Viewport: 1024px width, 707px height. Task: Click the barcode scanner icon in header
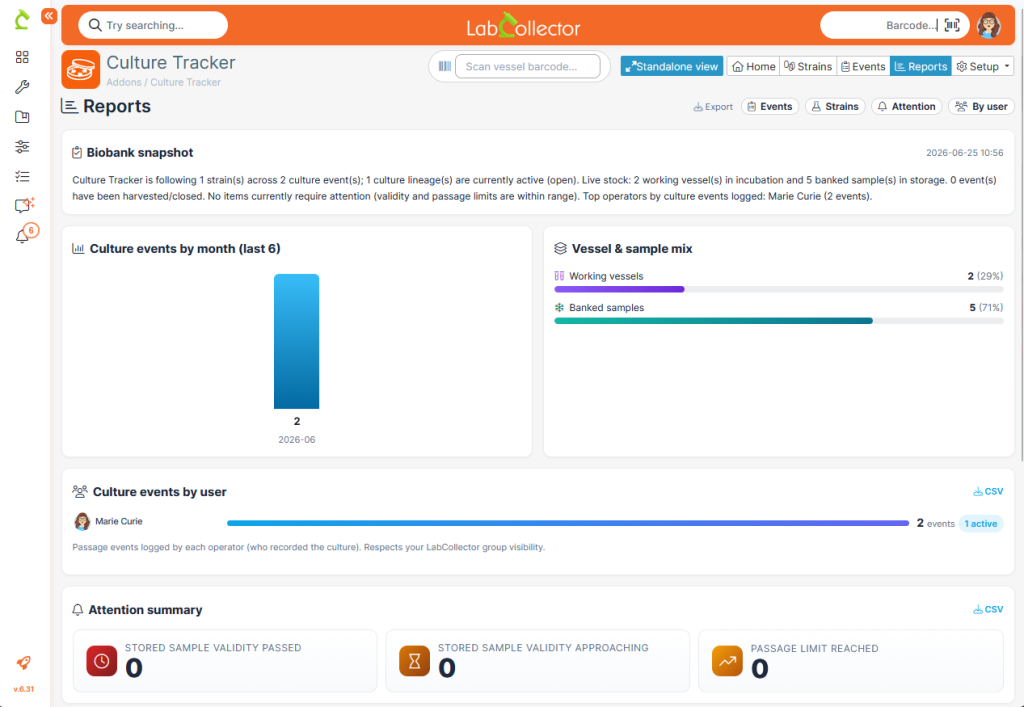[952, 25]
